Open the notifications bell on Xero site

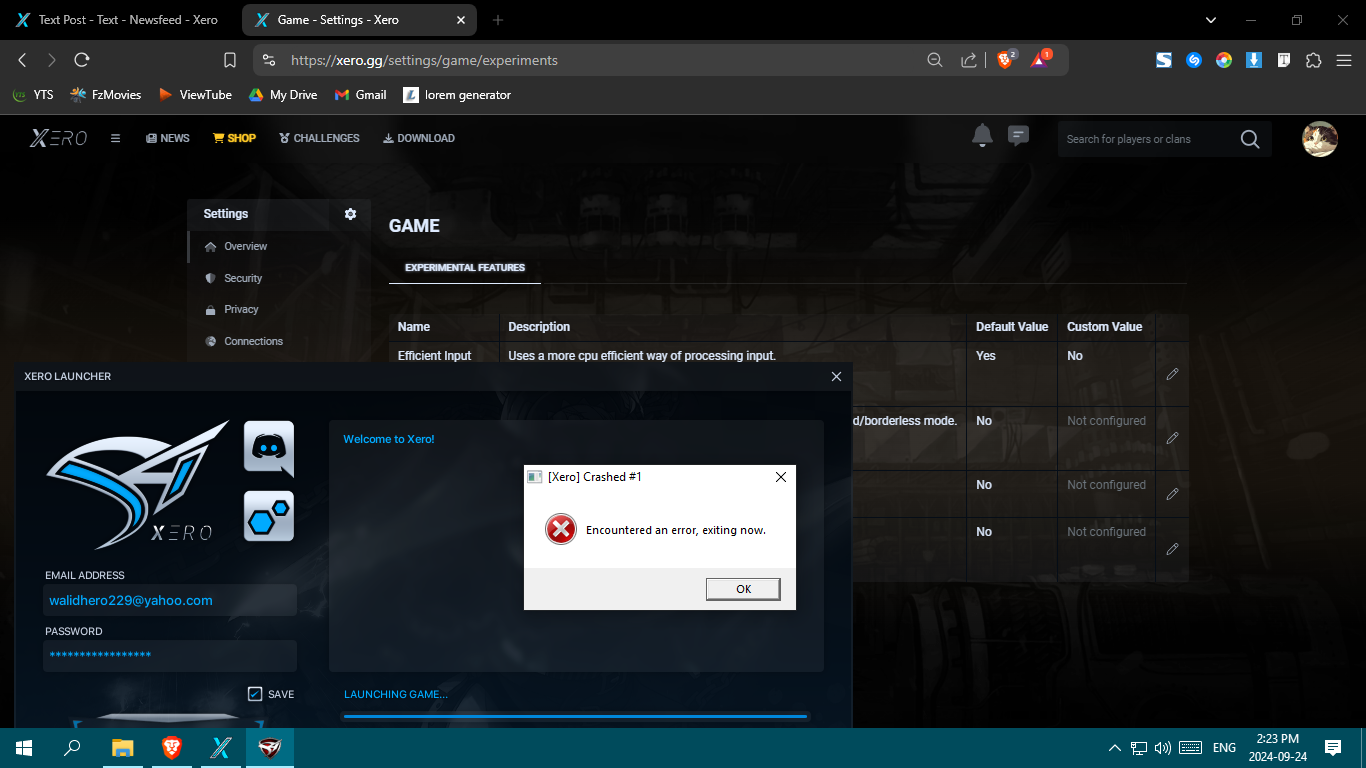(982, 136)
